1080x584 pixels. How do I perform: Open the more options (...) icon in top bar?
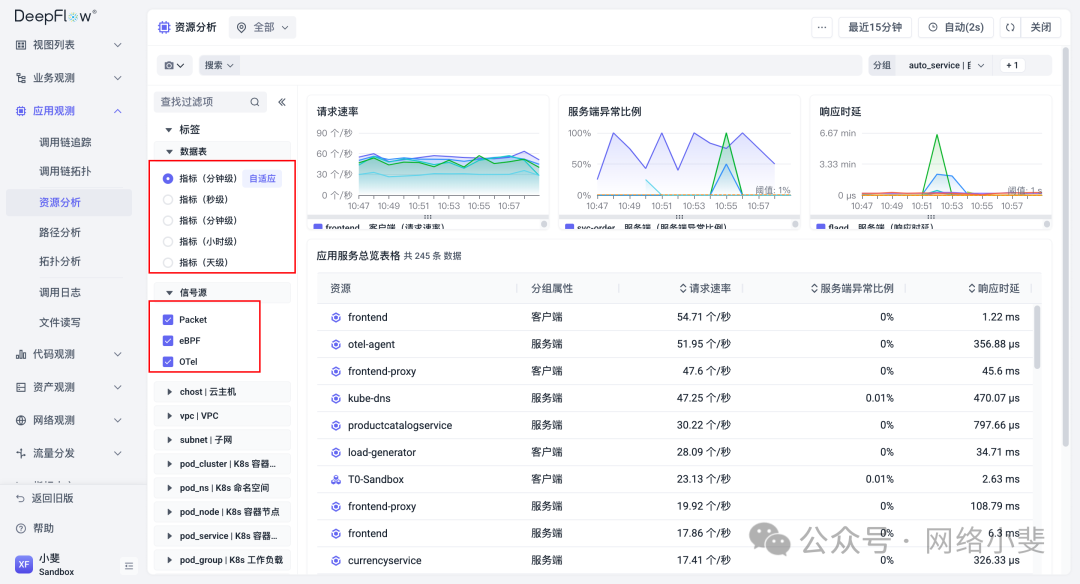(x=821, y=27)
